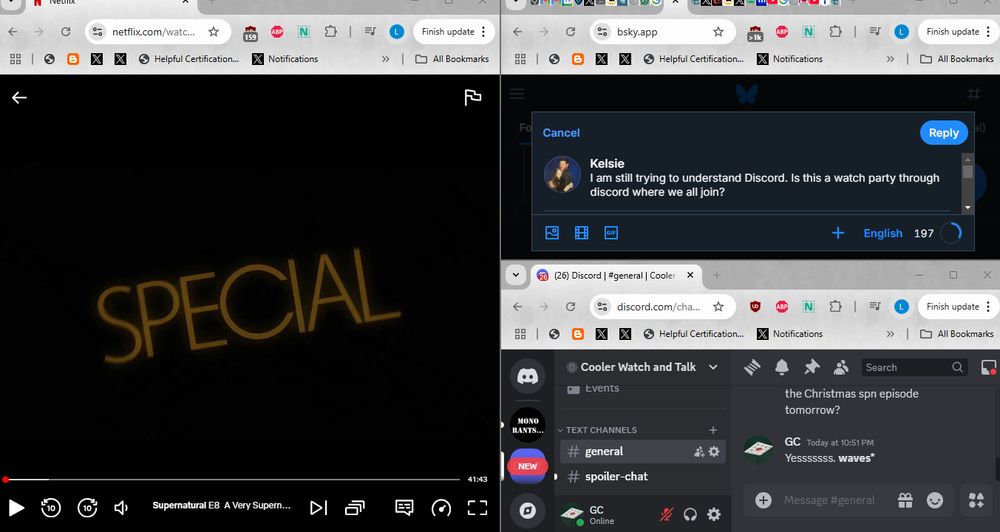Skip forward 10 seconds in Netflix player

click(x=87, y=508)
